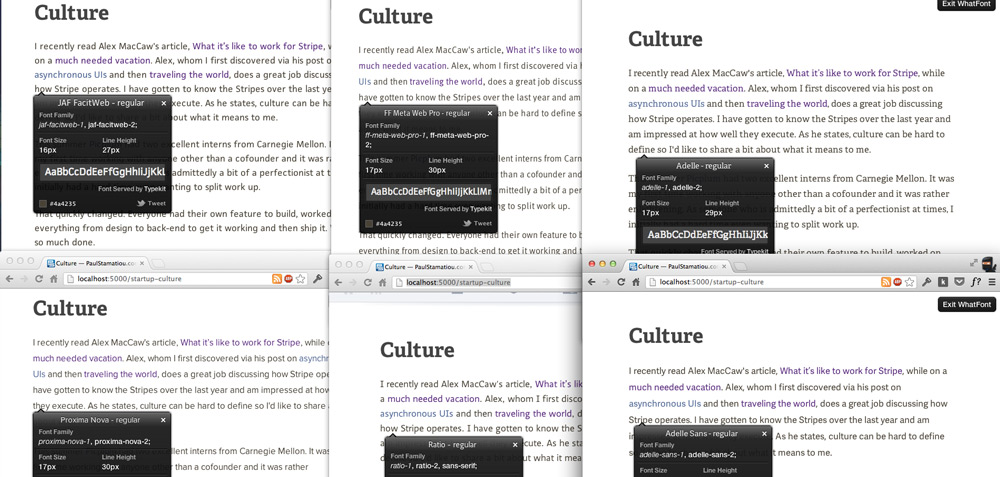
Task: Open 'much needed vacation' link in Ratio window
Action: point(434,399)
